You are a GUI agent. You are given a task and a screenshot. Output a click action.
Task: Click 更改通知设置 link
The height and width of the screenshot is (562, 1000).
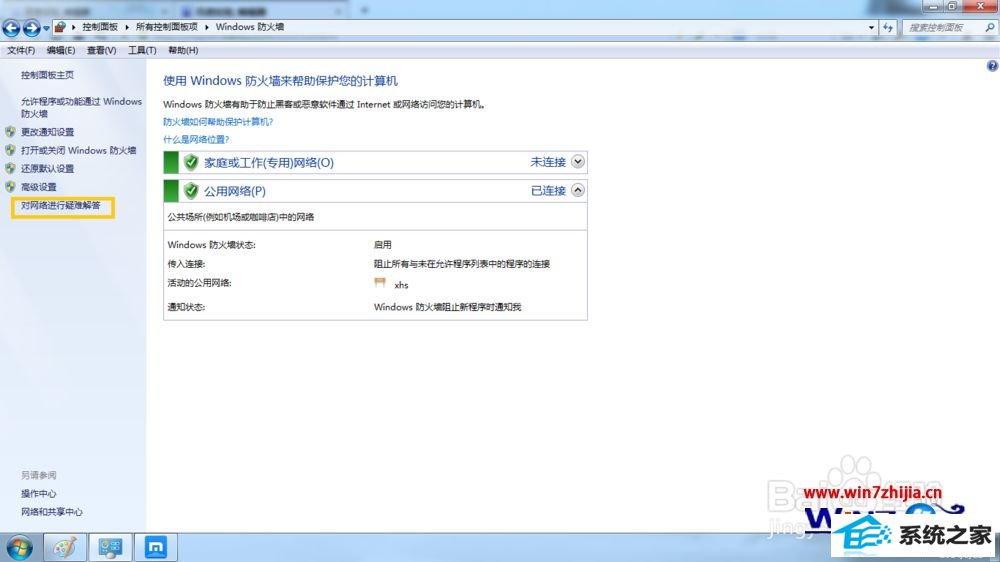tap(47, 131)
